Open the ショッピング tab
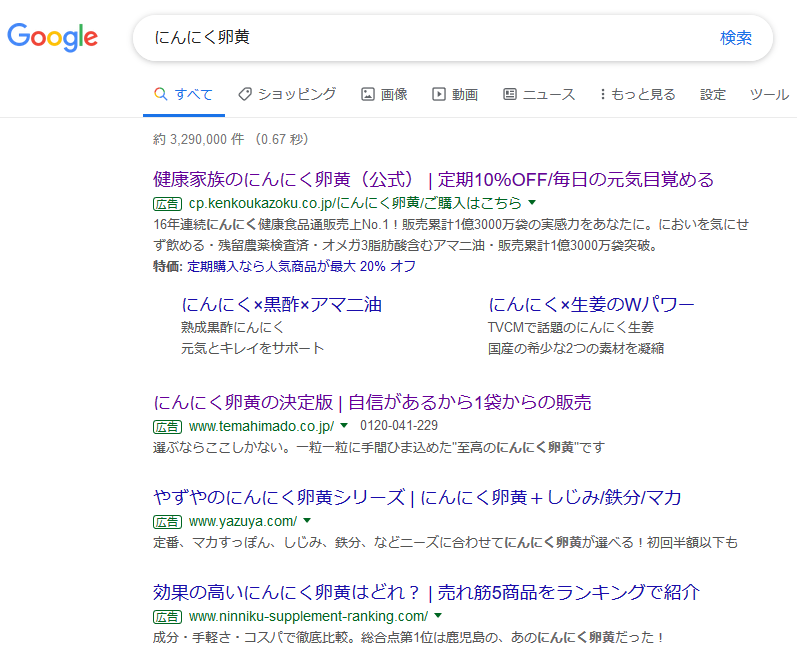The image size is (797, 661). point(287,95)
